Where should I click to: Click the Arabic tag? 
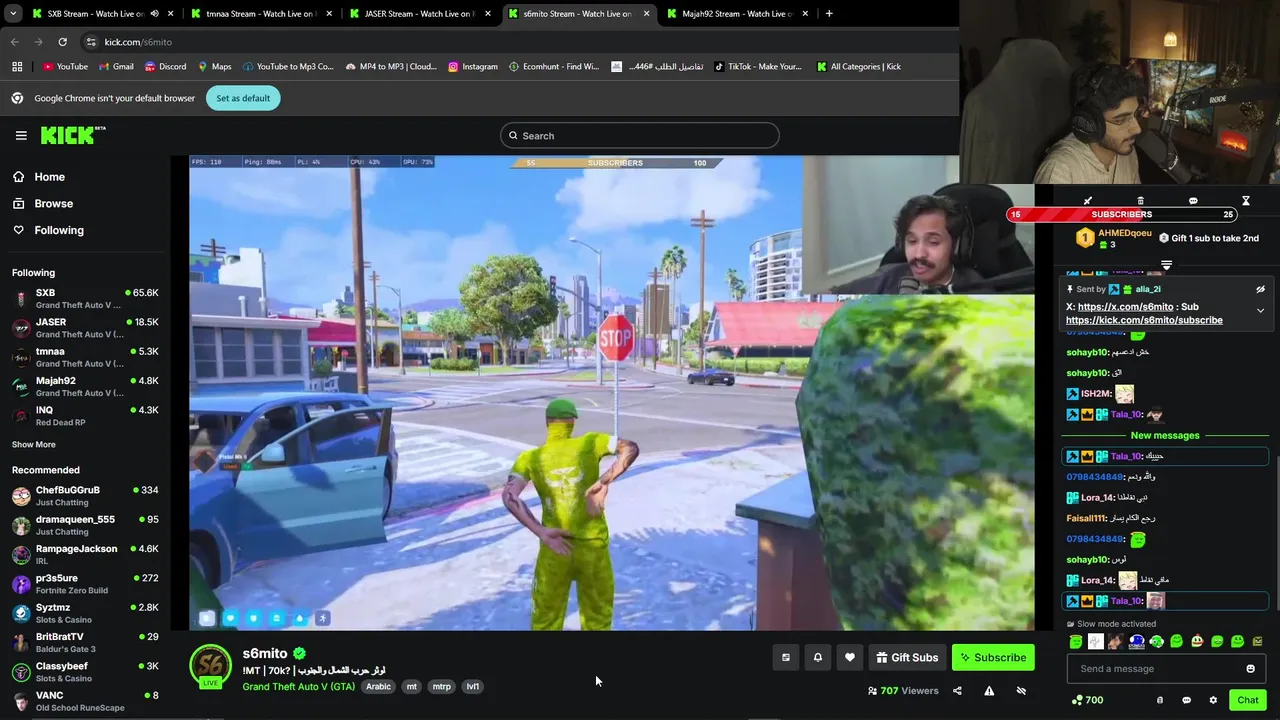378,687
